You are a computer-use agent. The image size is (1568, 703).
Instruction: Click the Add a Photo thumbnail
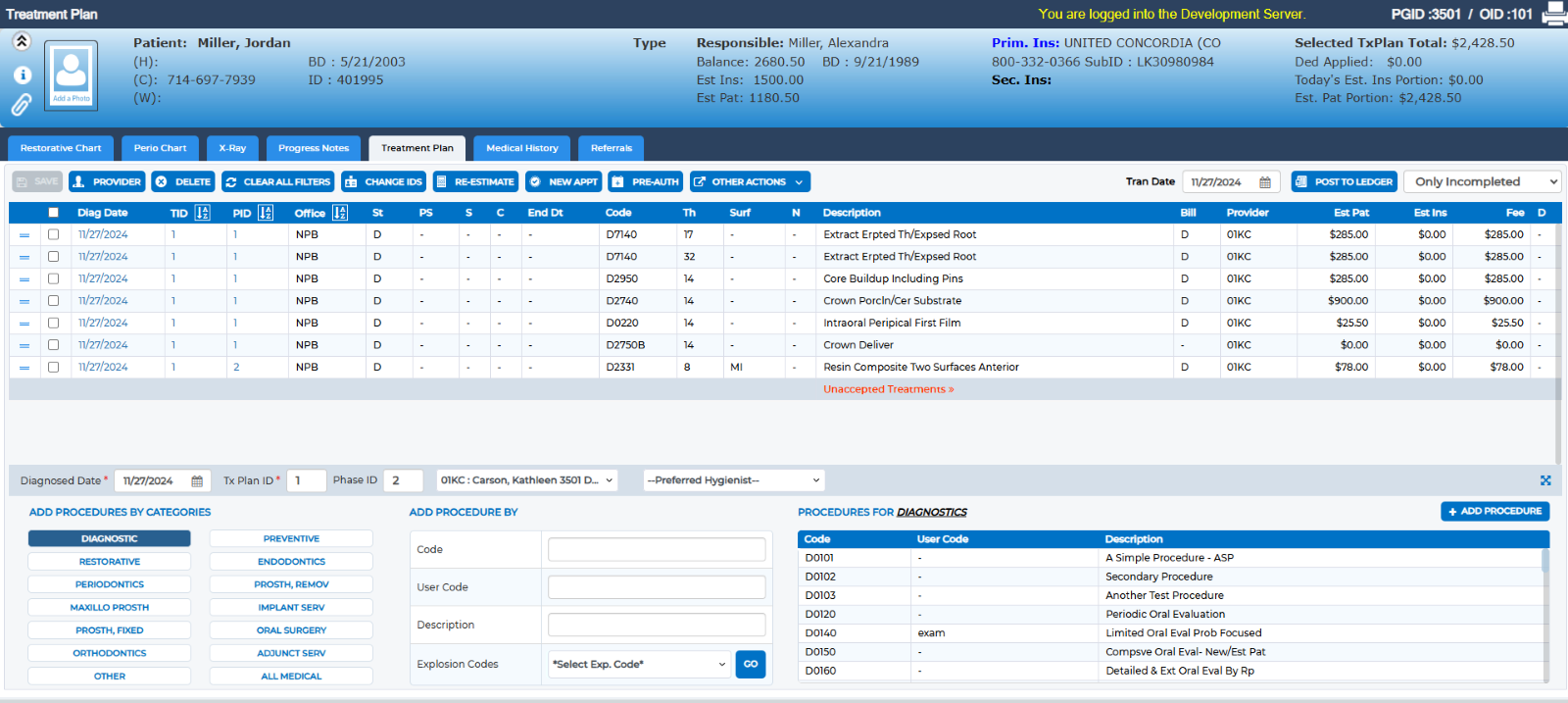click(72, 75)
